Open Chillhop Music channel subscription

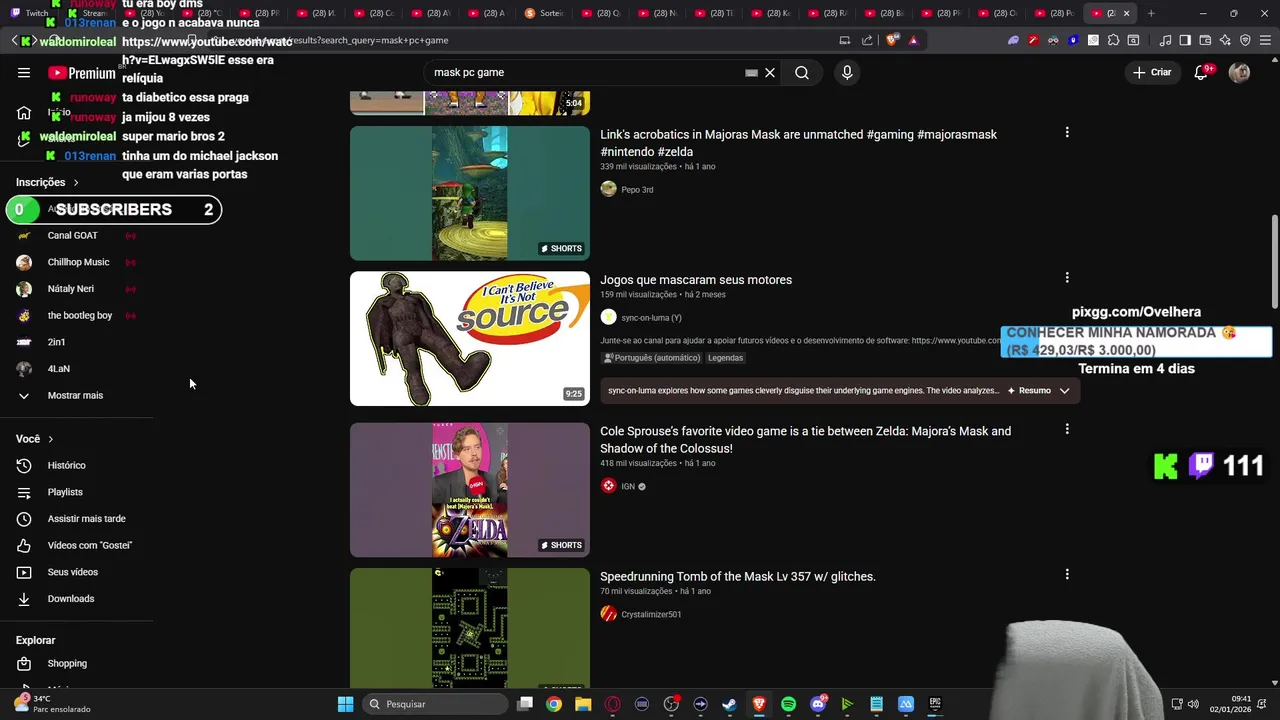pos(76,262)
